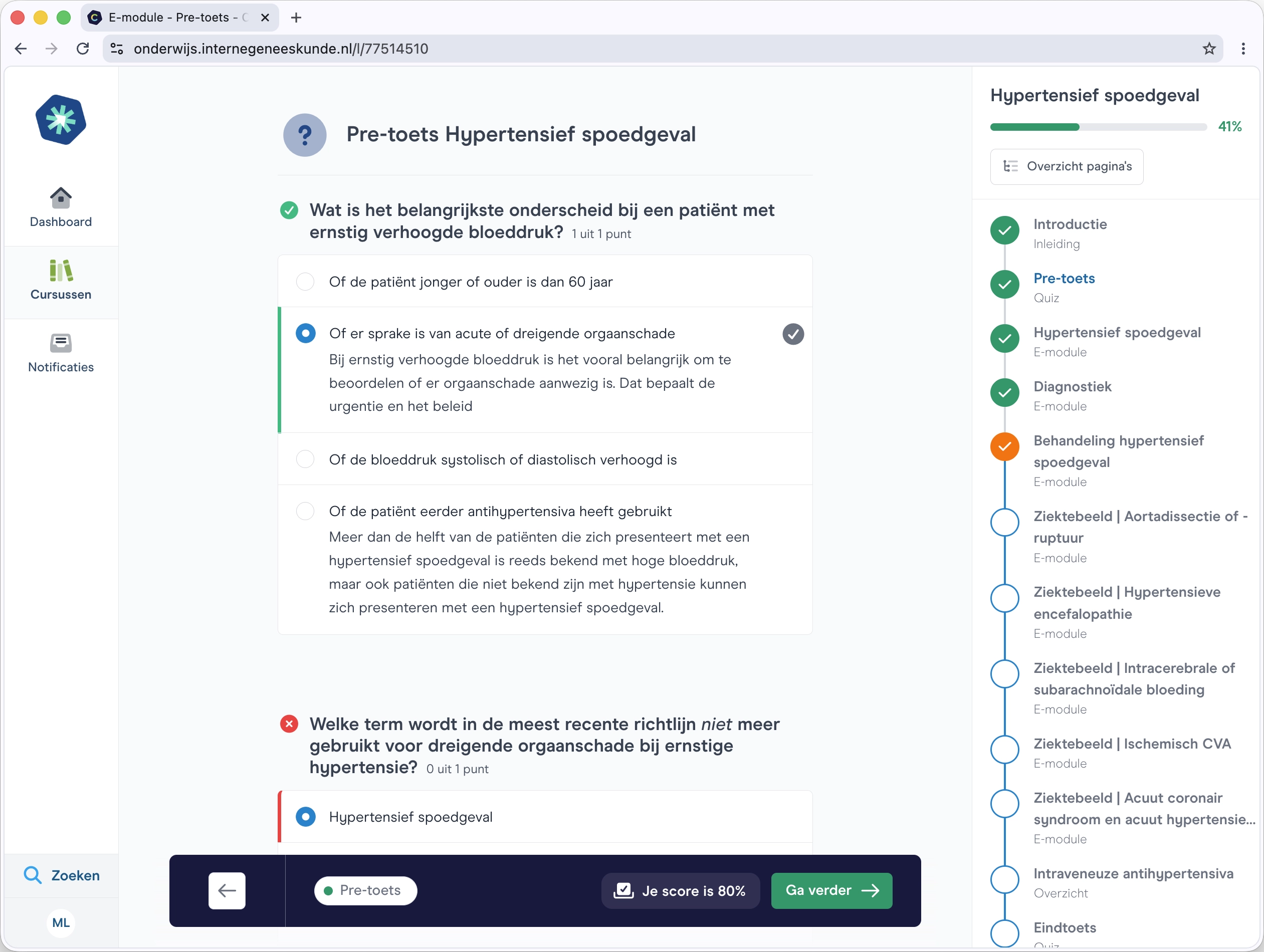Image resolution: width=1264 pixels, height=952 pixels.
Task: Click Aortadissectie empty step circle
Action: (1004, 522)
